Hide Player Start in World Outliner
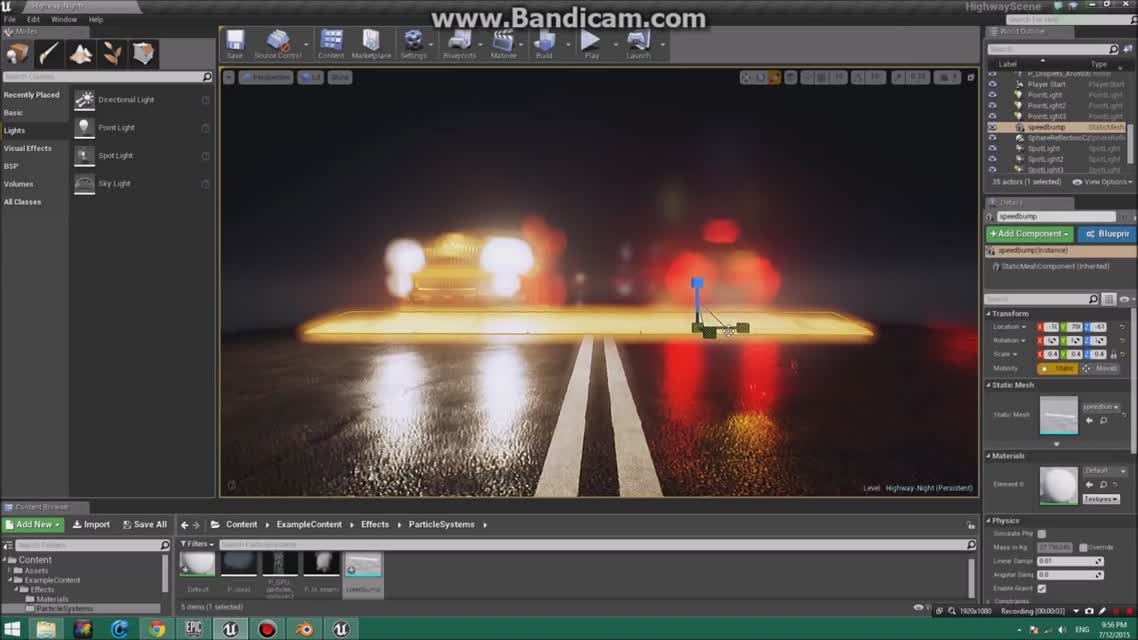Screen dimensions: 1138x640 (992, 84)
